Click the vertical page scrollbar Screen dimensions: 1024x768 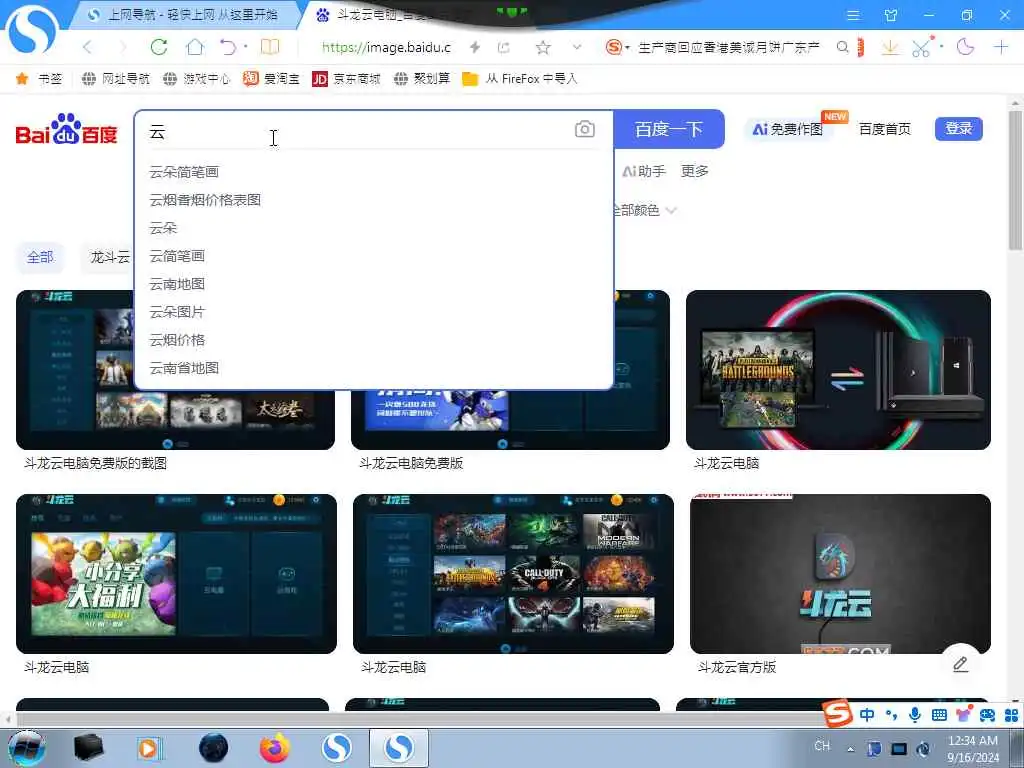[x=1016, y=180]
